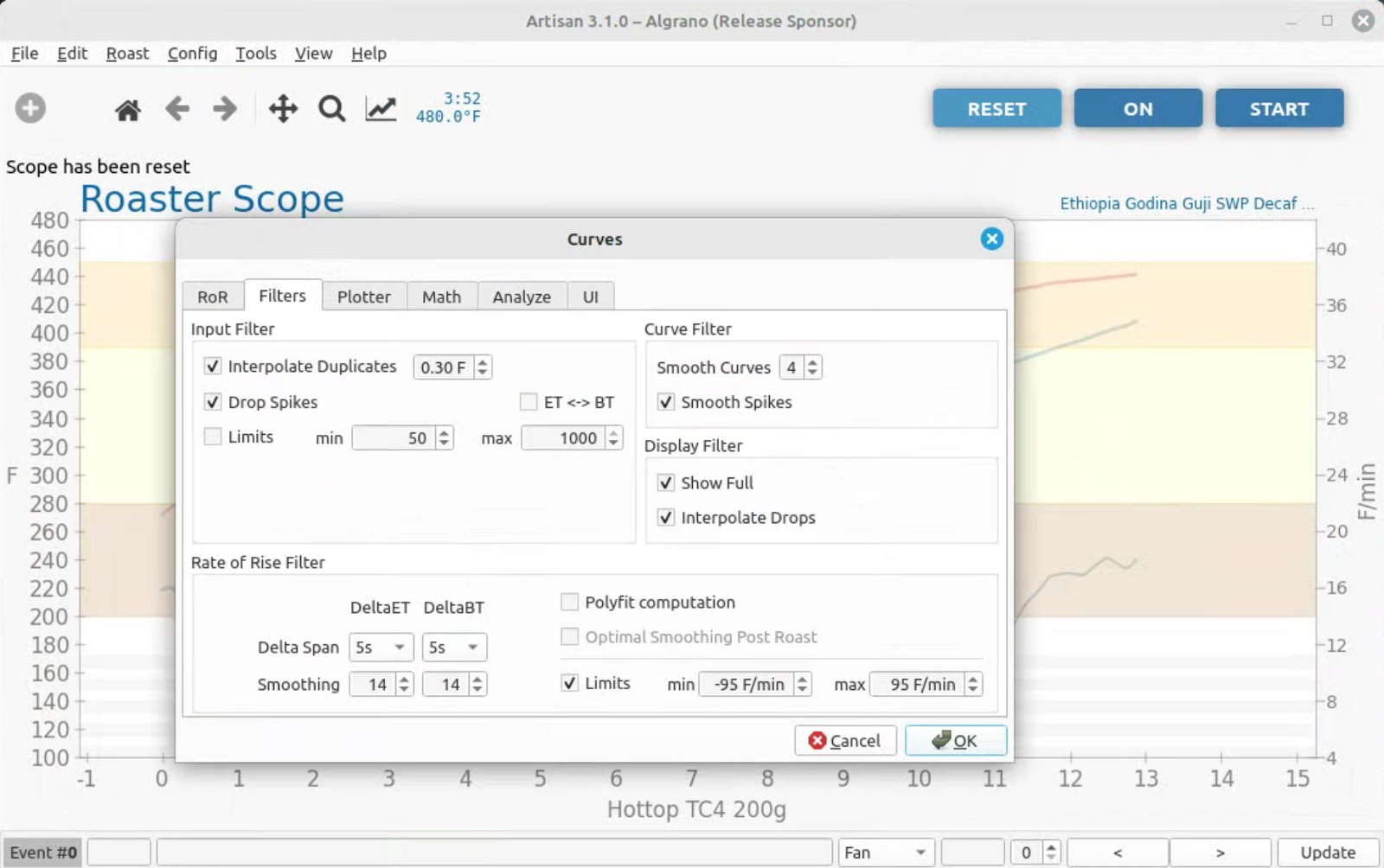Image resolution: width=1384 pixels, height=868 pixels.
Task: Open the figure options chart icon
Action: (x=381, y=109)
